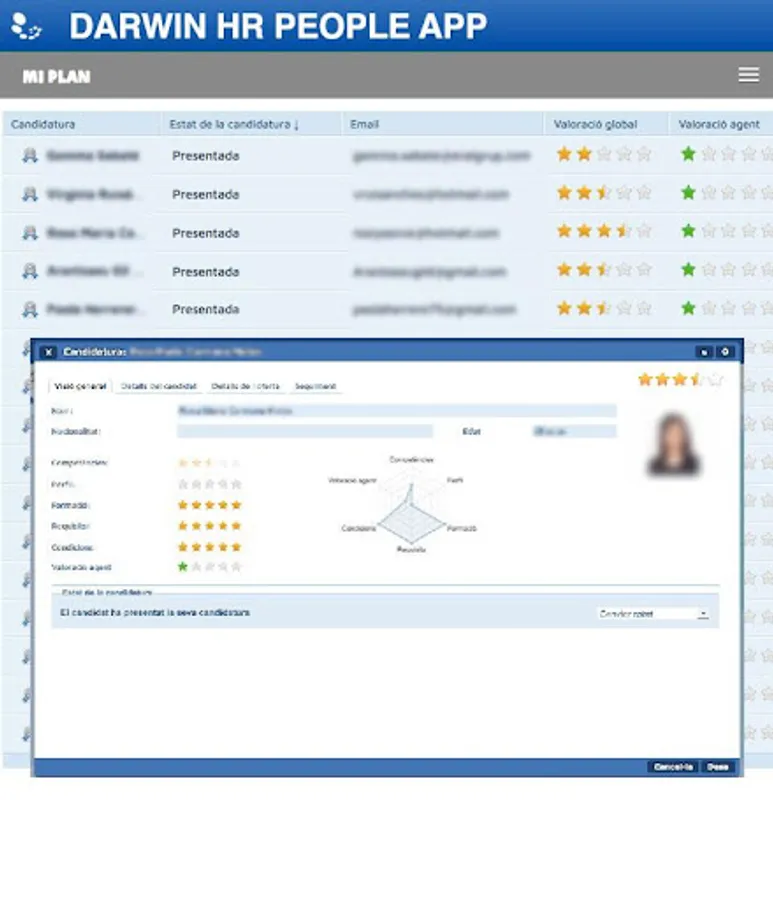Click the candidate person icon in the fifth row
The height and width of the screenshot is (900, 773).
coord(30,309)
